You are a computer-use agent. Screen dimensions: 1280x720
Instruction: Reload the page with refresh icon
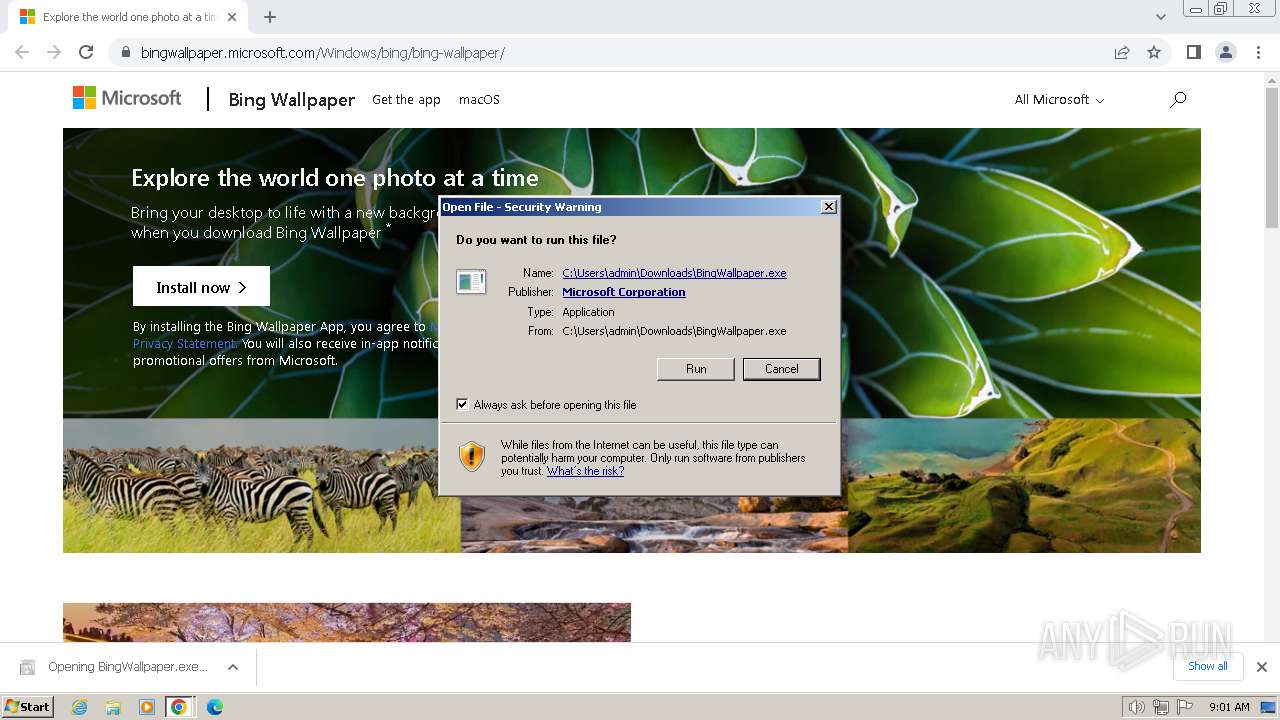(86, 52)
